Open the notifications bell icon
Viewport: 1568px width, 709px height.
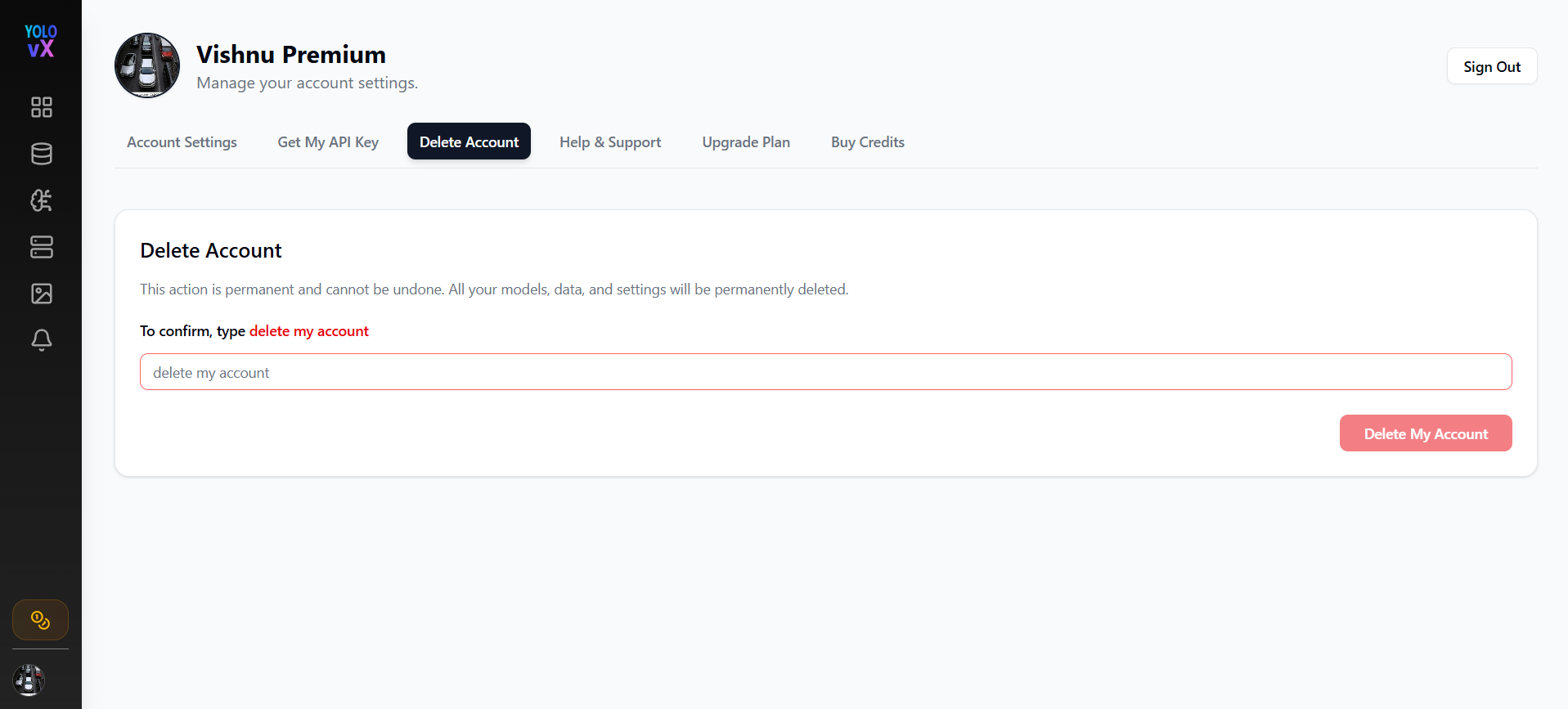point(41,340)
